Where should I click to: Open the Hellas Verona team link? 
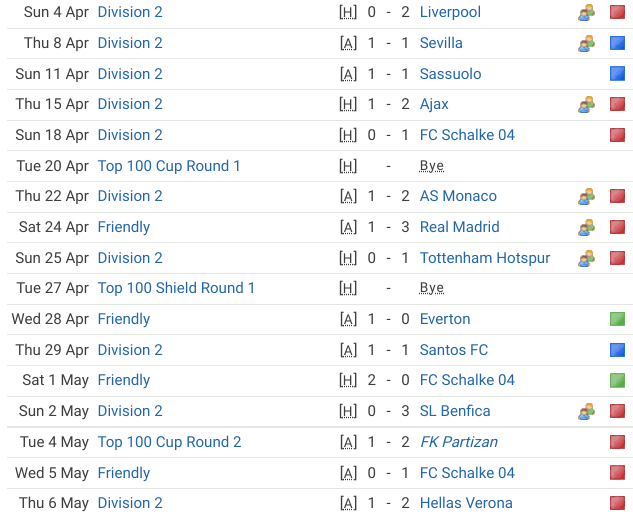tap(466, 503)
